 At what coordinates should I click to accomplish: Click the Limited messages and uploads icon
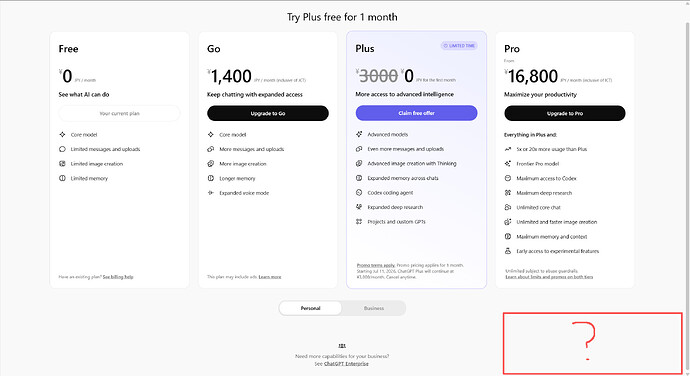click(62, 149)
